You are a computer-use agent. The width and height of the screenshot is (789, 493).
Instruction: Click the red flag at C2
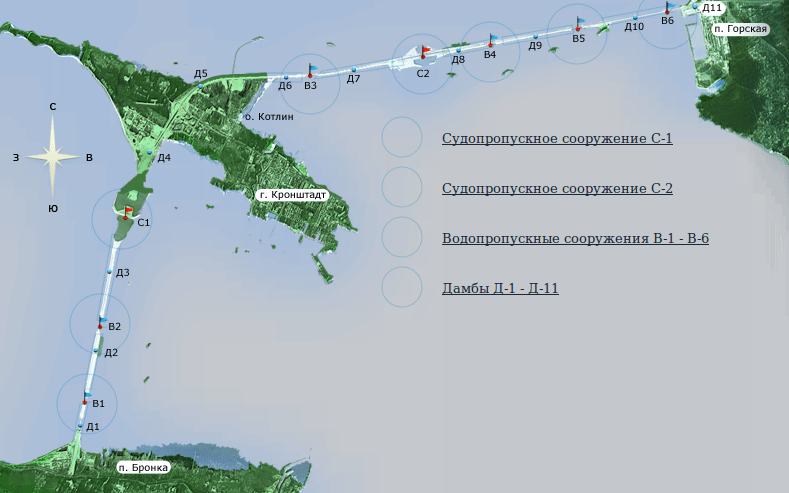coord(424,50)
